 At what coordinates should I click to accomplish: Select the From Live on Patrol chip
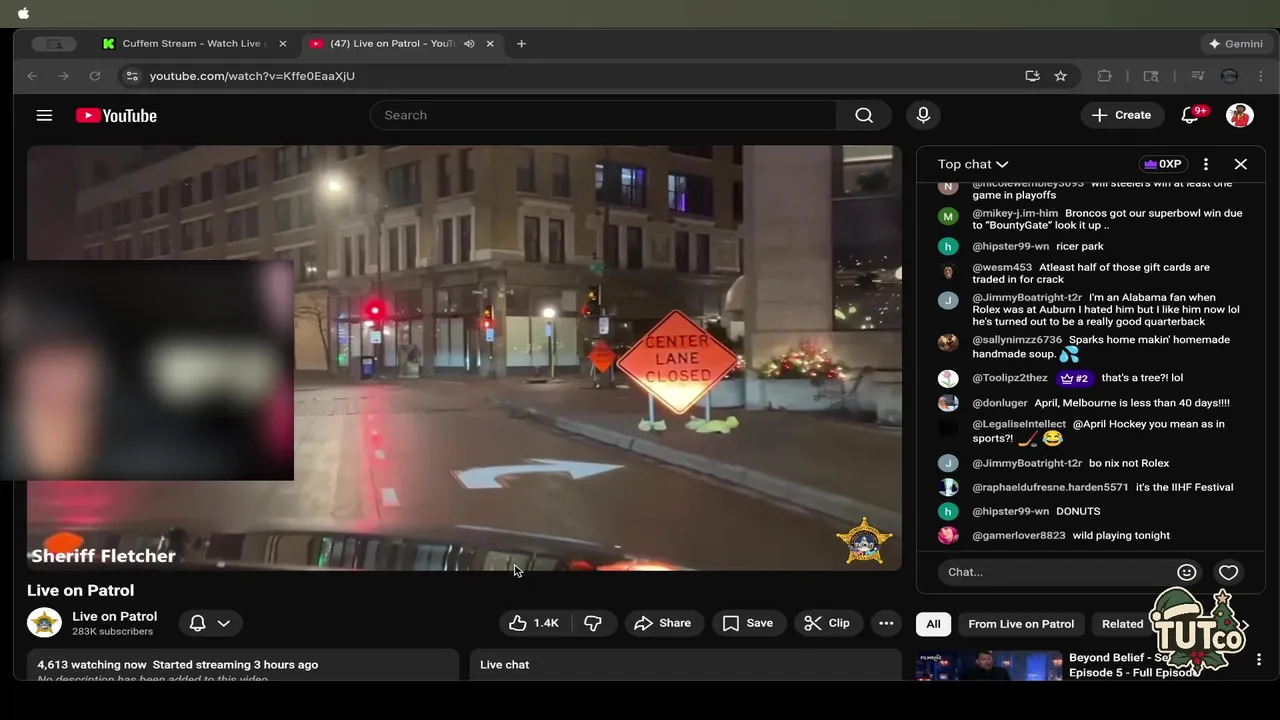point(1021,624)
